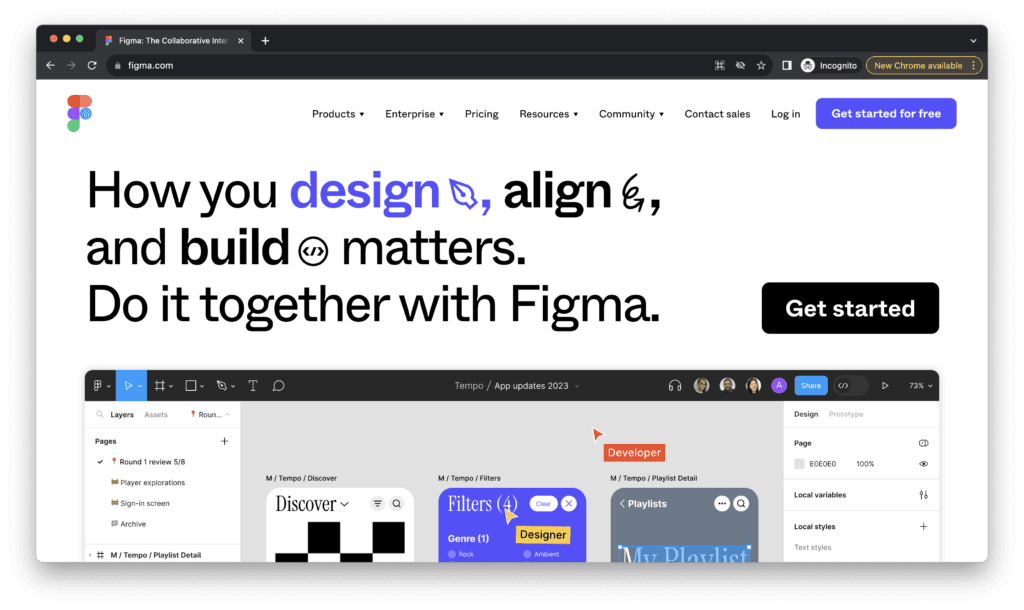This screenshot has width=1024, height=610.
Task: Open Local variables settings icon
Action: click(923, 494)
